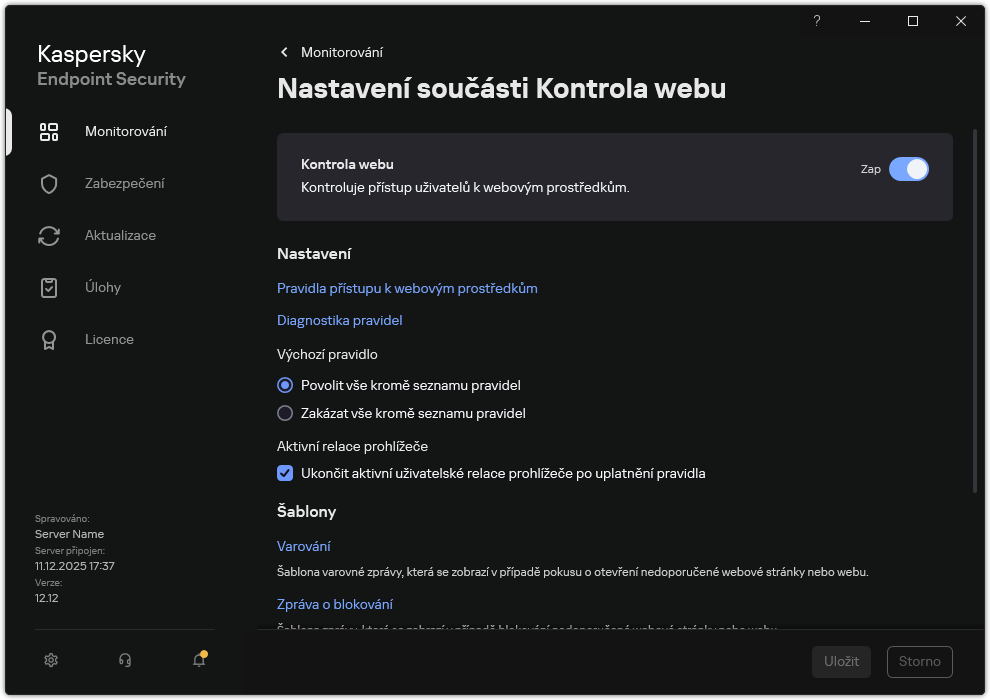Image resolution: width=990 pixels, height=700 pixels.
Task: Select 'Povolit vše kromě seznamu pravidel' option
Action: [x=285, y=385]
